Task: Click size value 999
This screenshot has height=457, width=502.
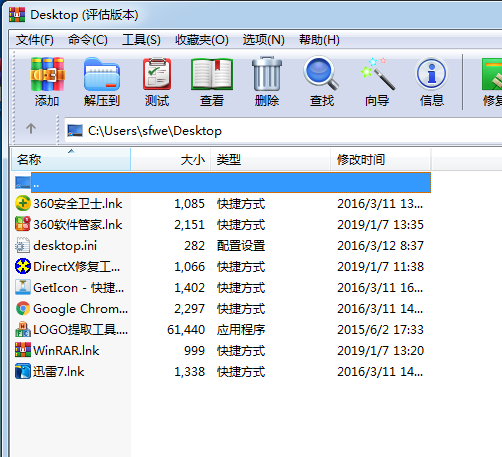Action: pyautogui.click(x=194, y=351)
